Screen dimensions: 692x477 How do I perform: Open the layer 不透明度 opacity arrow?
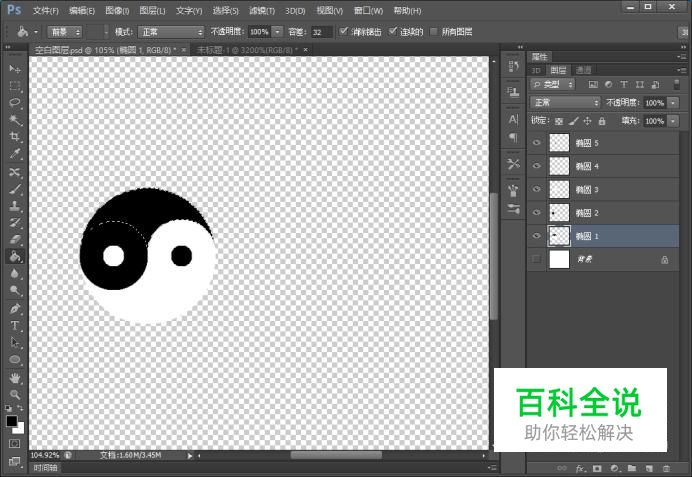pyautogui.click(x=673, y=103)
